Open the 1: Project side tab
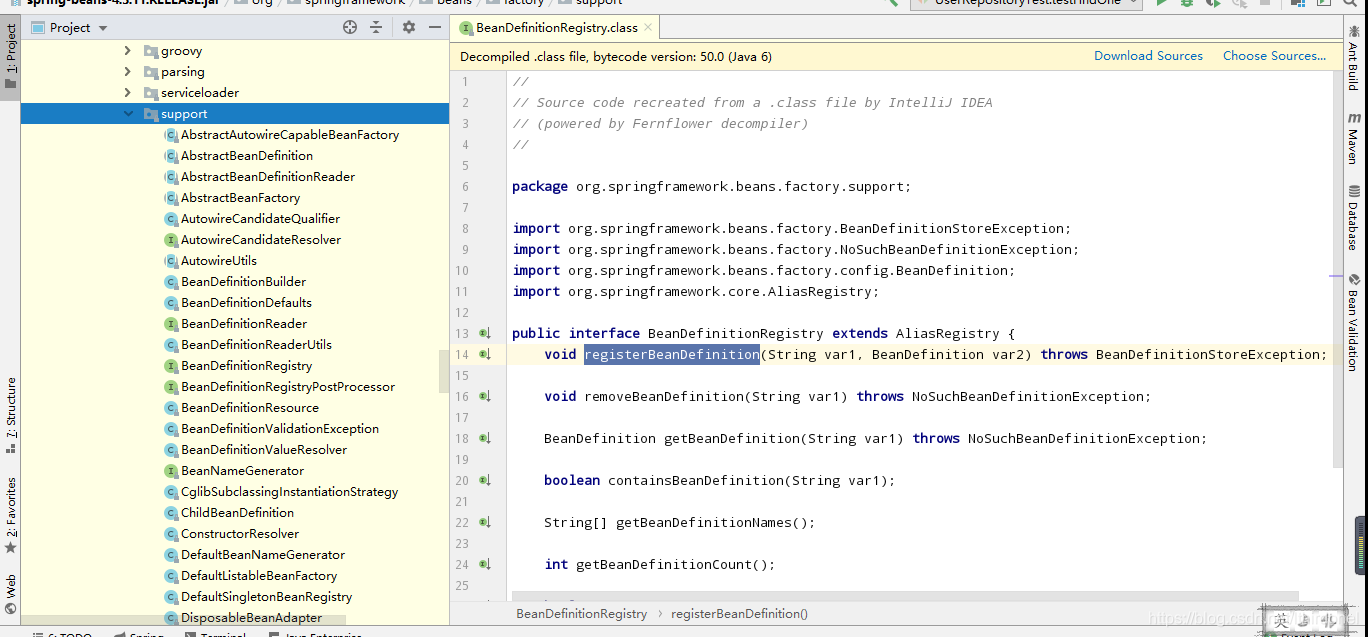Image resolution: width=1368 pixels, height=637 pixels. pyautogui.click(x=10, y=57)
